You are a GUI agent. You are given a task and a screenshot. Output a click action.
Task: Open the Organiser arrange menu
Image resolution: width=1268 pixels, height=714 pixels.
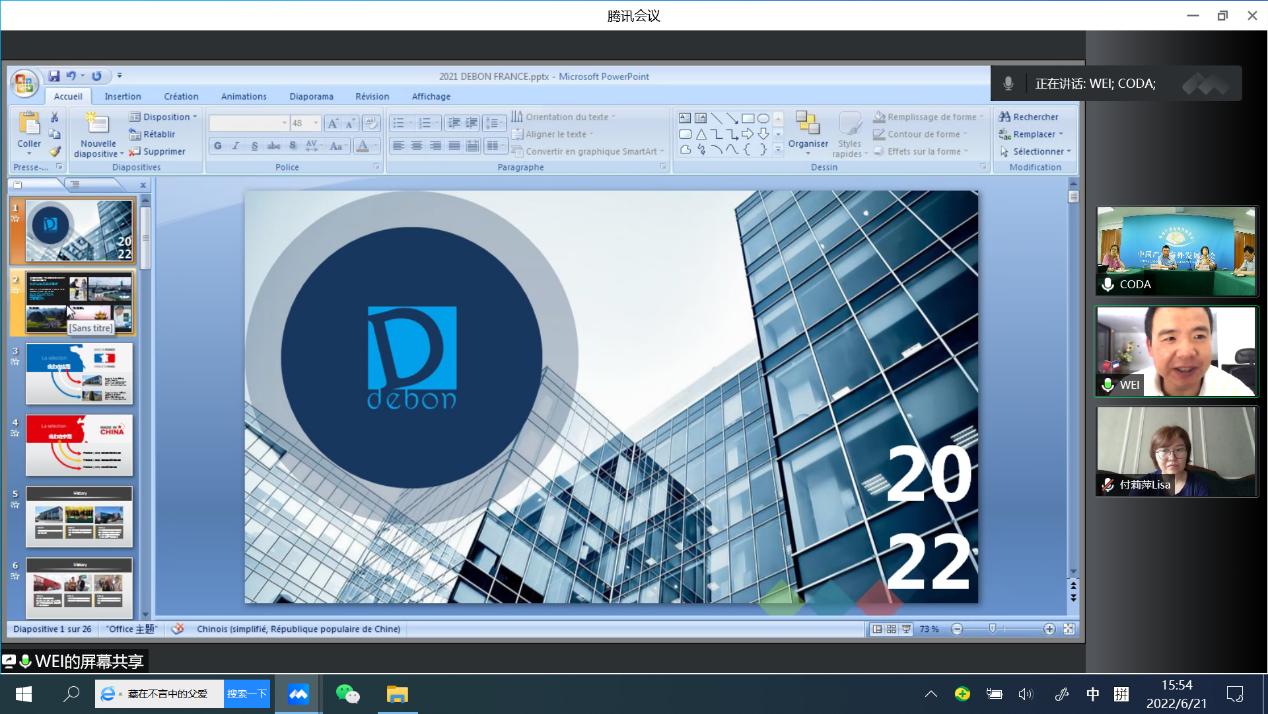click(808, 131)
